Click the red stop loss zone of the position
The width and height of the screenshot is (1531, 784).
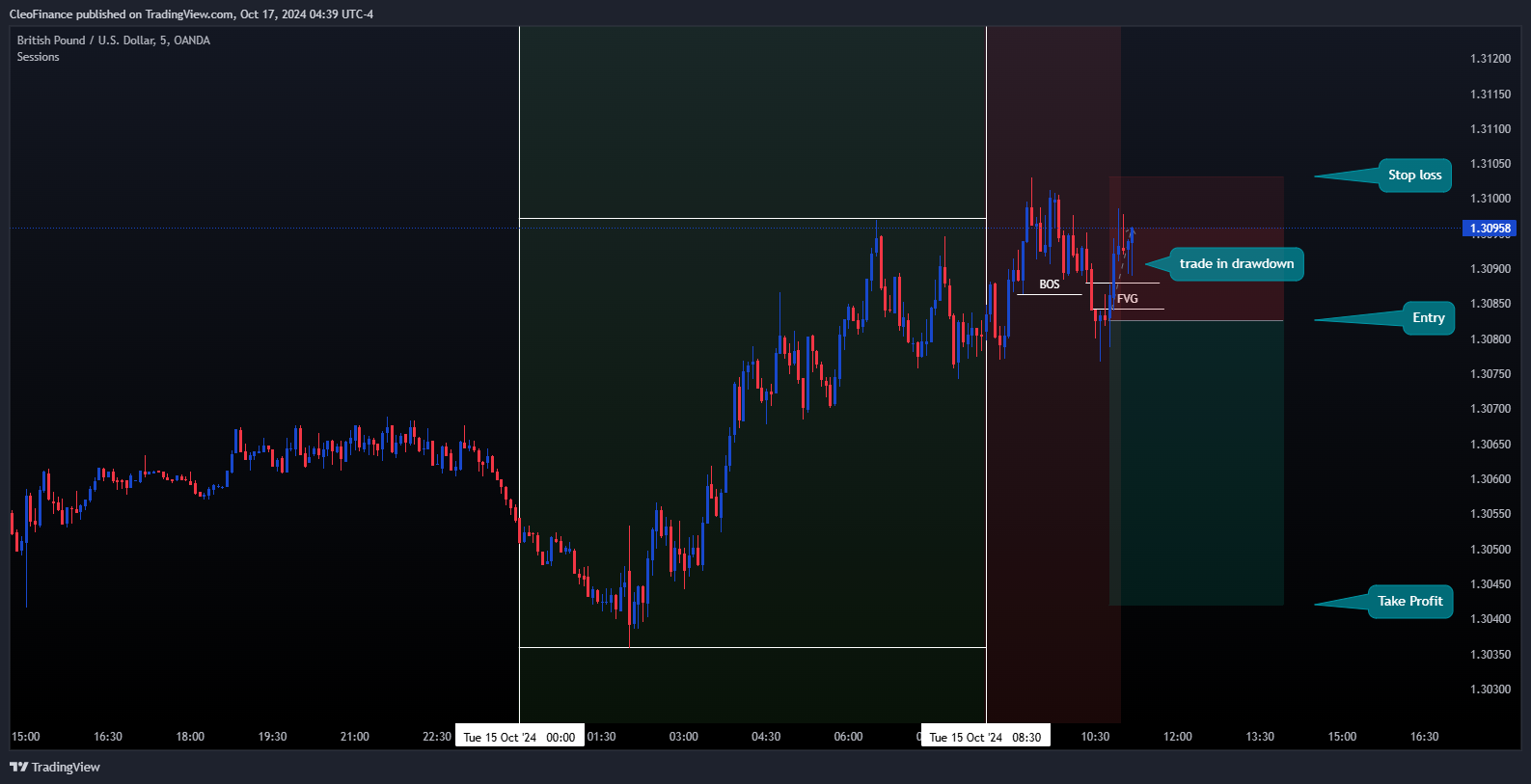[1196, 248]
